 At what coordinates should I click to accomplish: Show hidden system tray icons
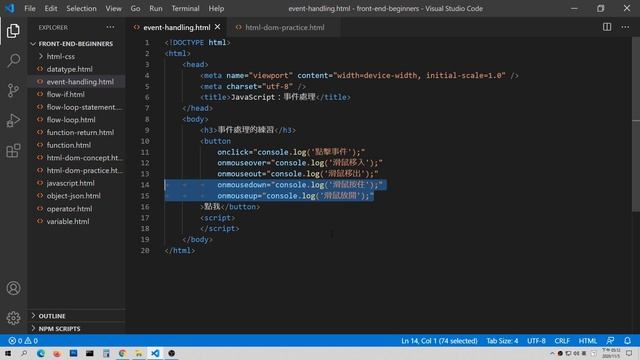(552, 353)
